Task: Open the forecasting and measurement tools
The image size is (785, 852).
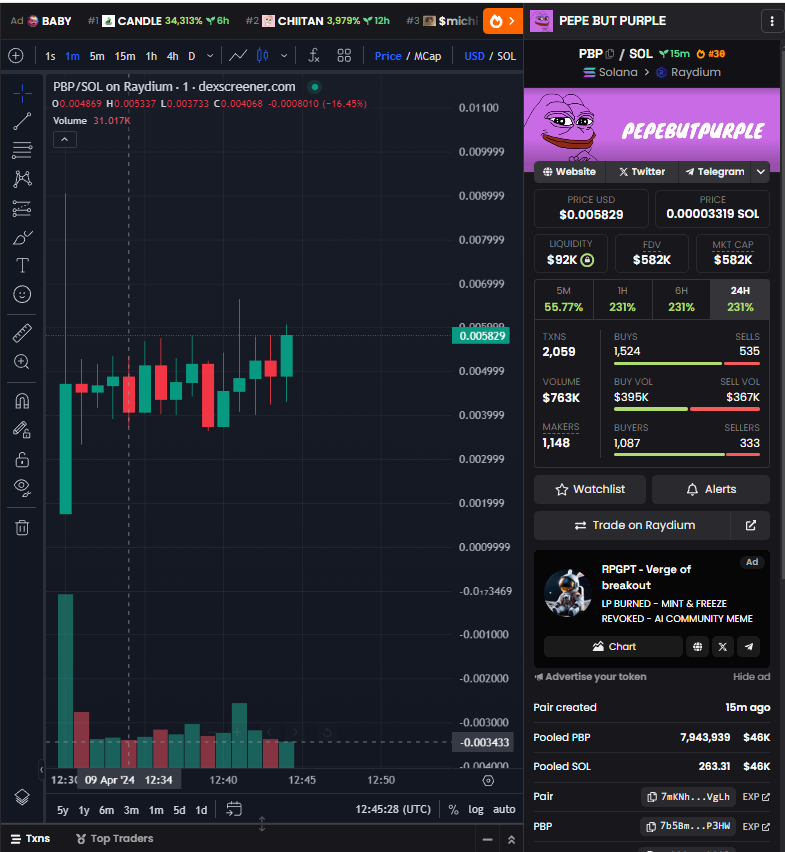Action: tap(22, 208)
